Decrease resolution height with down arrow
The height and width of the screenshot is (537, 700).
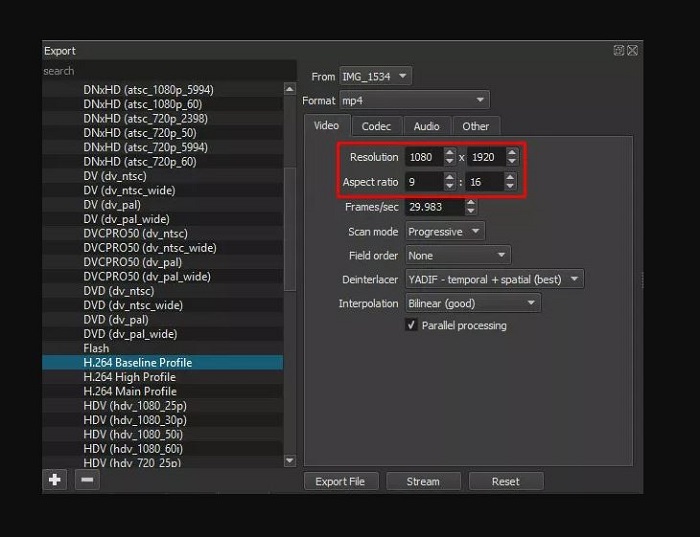(x=512, y=162)
